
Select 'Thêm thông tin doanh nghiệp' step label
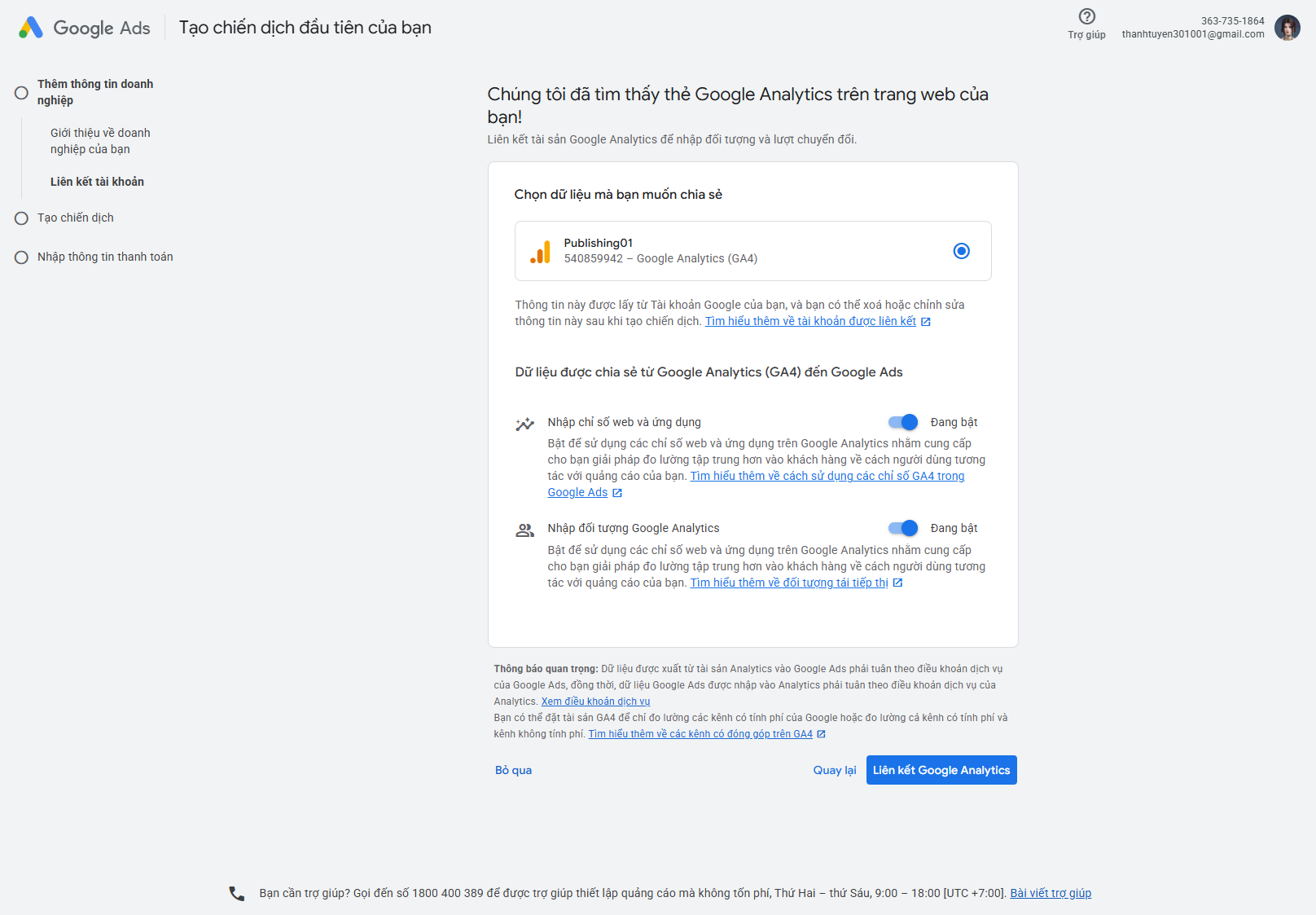95,92
